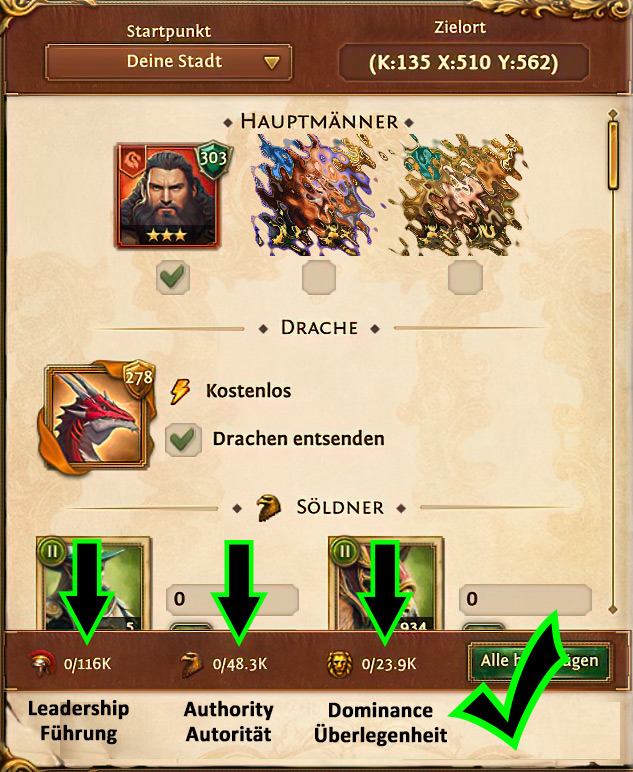The width and height of the screenshot is (633, 772).
Task: Select the bearded captain portrait level 303
Action: [x=167, y=195]
